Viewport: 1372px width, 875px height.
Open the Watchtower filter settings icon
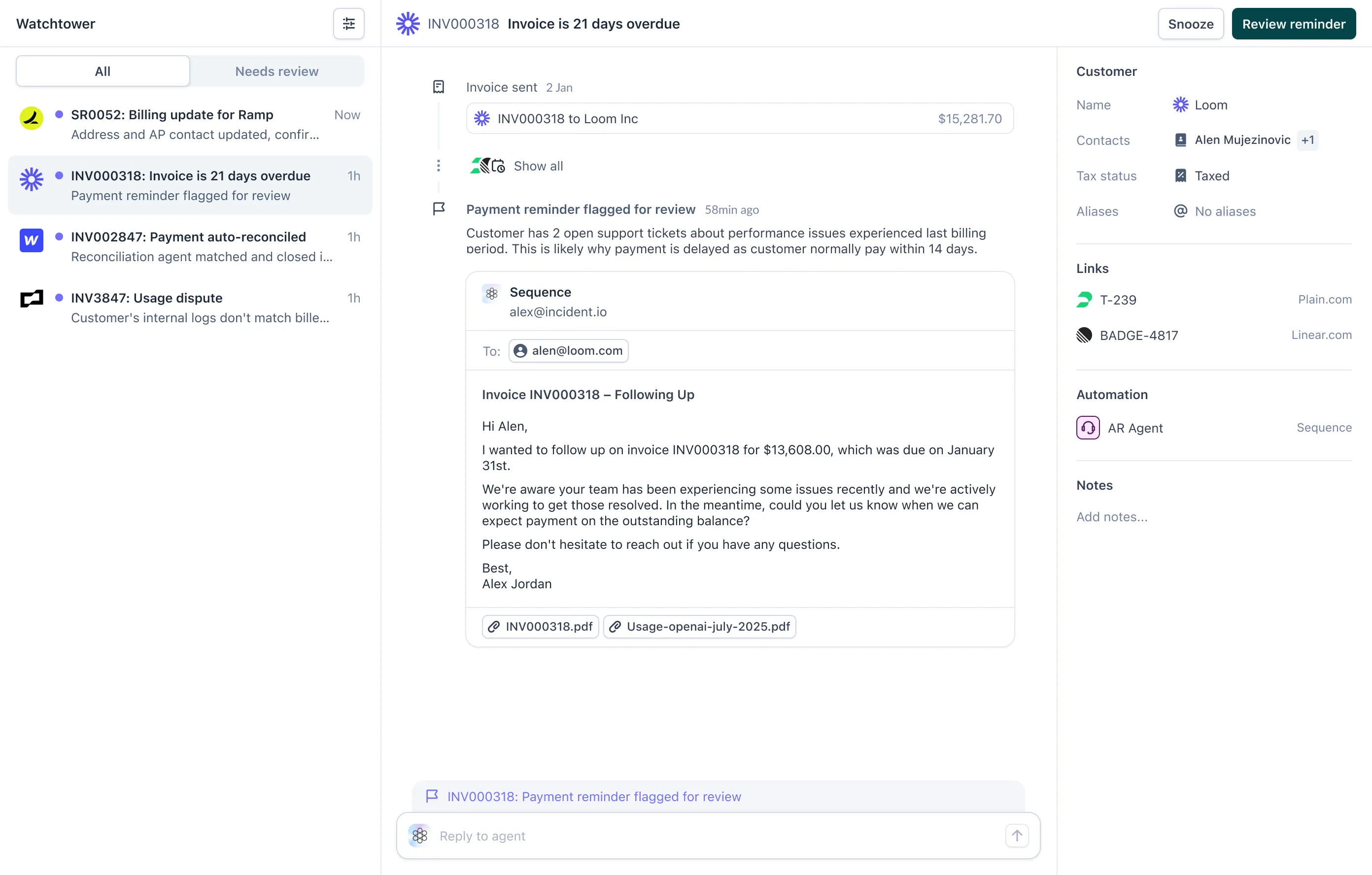(348, 23)
